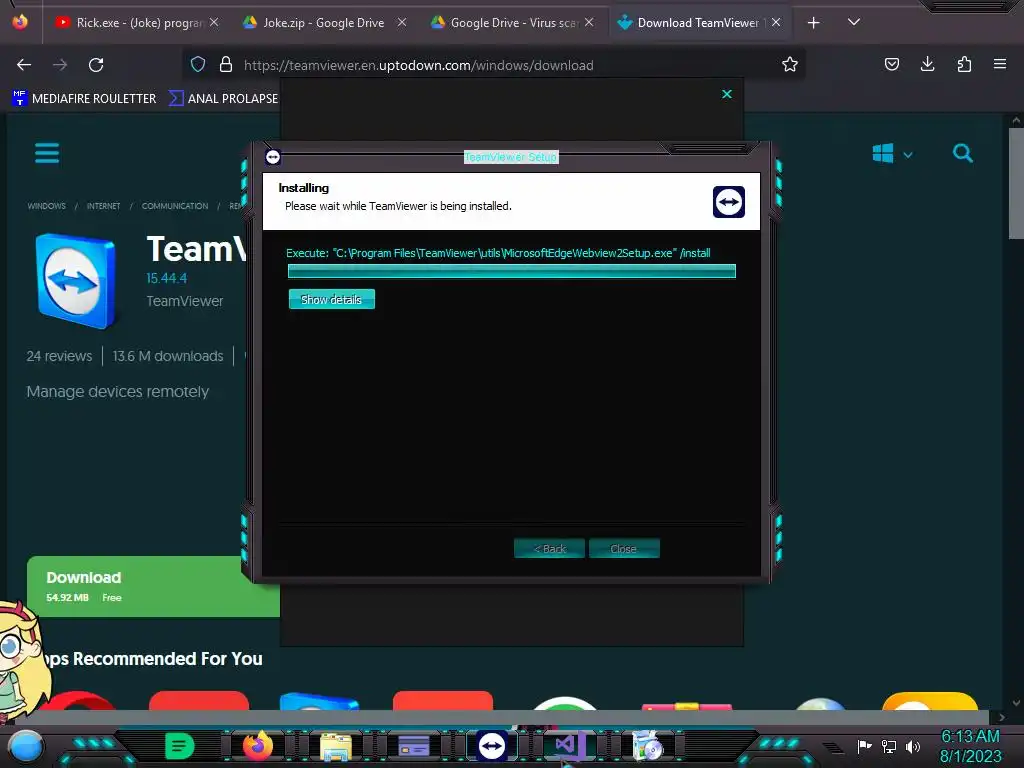Viewport: 1024px width, 768px height.
Task: Click the 24 reviews text
Action: (x=59, y=356)
